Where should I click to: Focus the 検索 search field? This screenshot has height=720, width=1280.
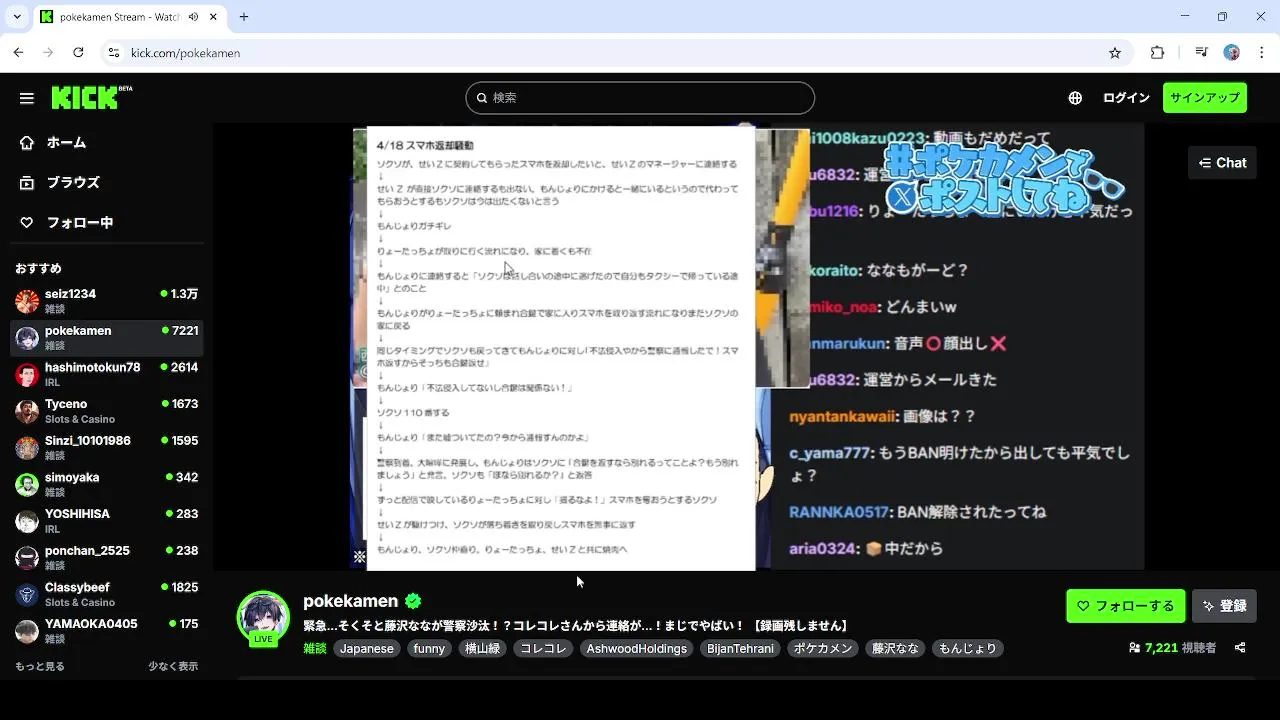pos(640,98)
